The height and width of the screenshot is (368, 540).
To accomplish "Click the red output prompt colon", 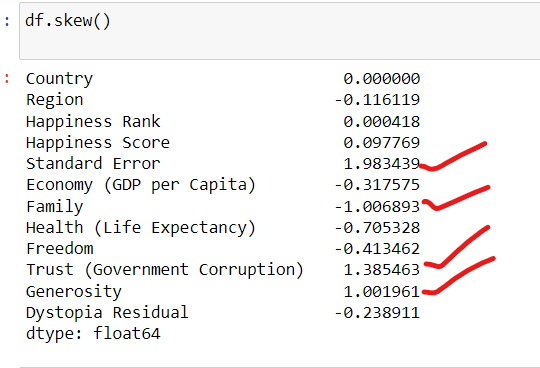I will pos(7,79).
